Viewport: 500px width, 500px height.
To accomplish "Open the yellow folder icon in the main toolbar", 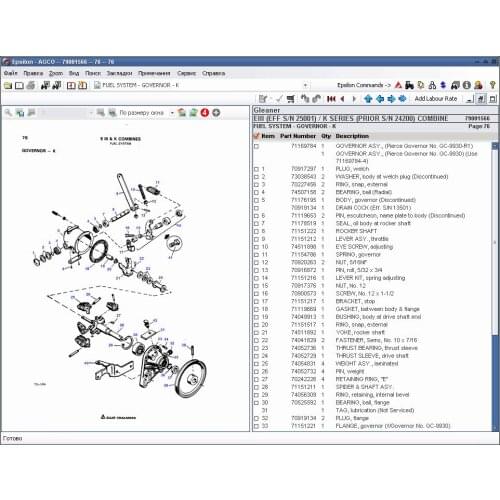I will pyautogui.click(x=8, y=86).
